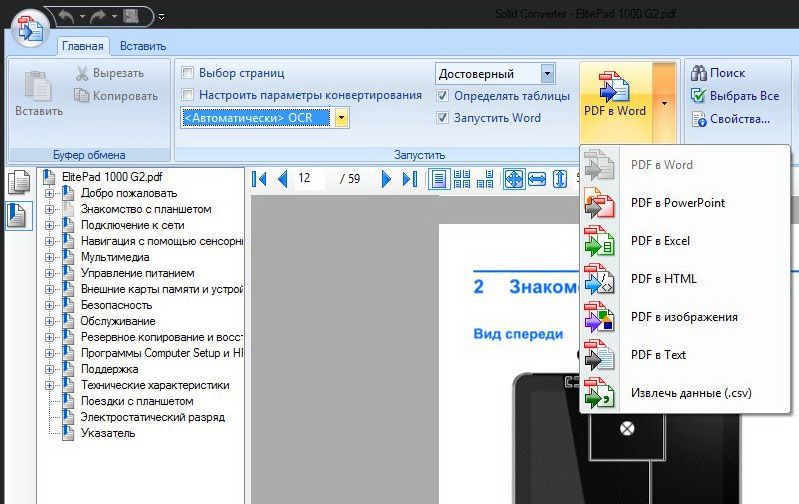Select Резервное копирование bookmark
Image resolution: width=799 pixels, height=504 pixels.
(162, 337)
